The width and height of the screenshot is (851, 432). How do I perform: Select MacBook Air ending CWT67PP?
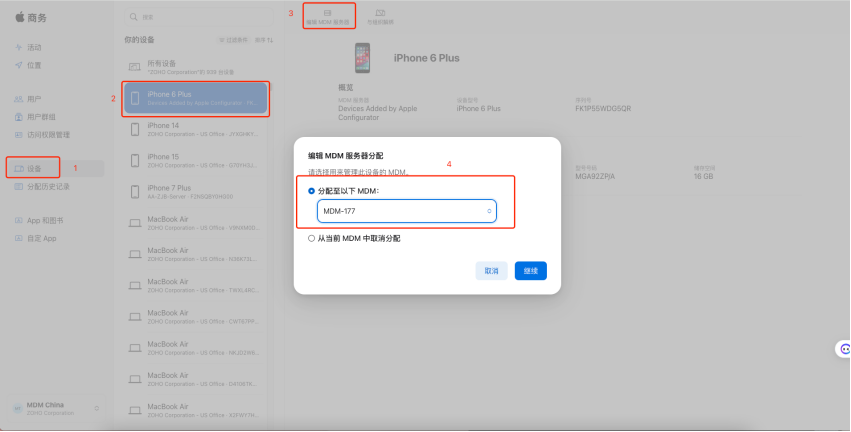pyautogui.click(x=196, y=316)
